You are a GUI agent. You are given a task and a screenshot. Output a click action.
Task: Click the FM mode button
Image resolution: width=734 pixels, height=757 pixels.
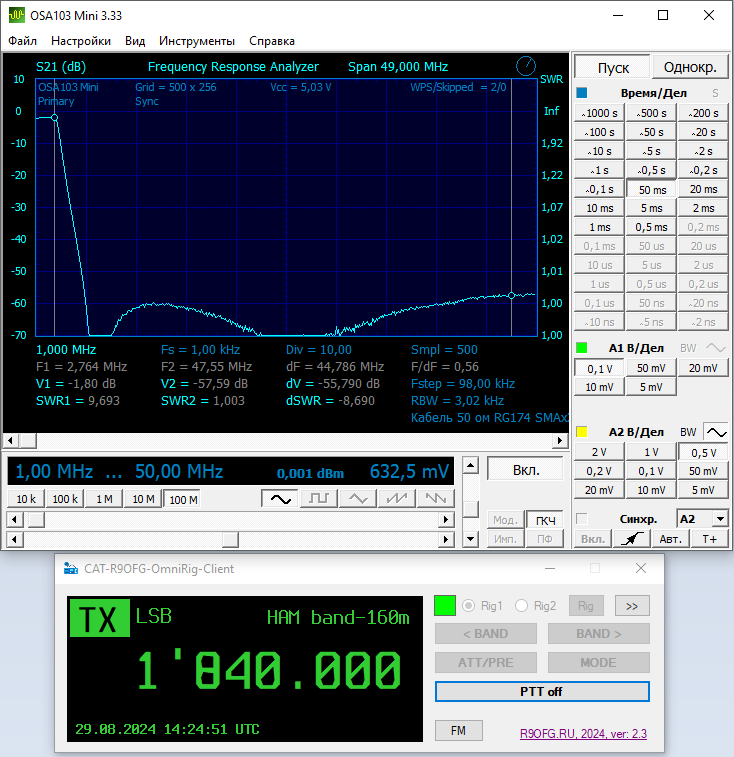point(458,730)
